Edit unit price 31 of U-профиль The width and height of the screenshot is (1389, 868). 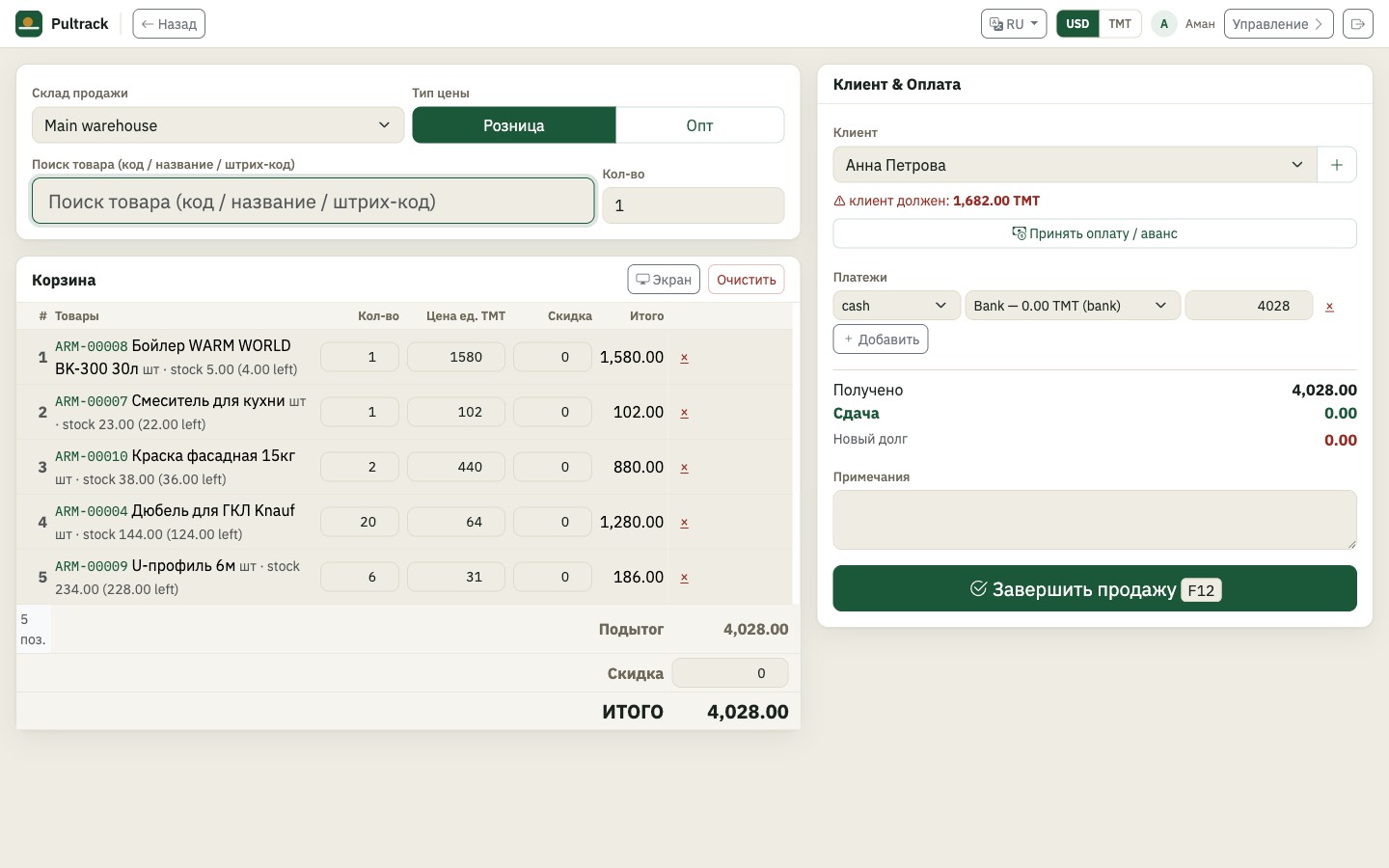tap(456, 577)
